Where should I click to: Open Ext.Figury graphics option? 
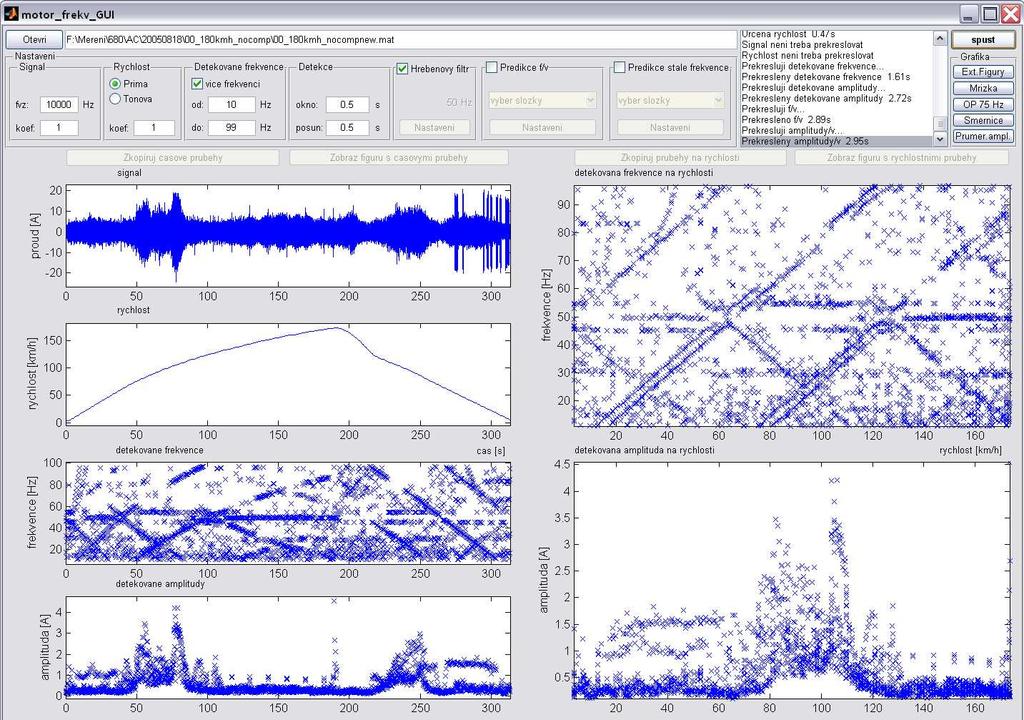pyautogui.click(x=983, y=72)
